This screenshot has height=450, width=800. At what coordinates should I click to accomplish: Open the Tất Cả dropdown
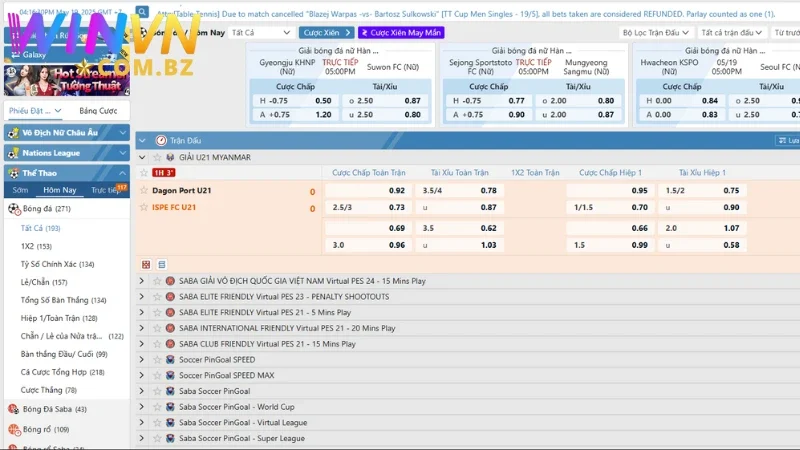tap(256, 32)
